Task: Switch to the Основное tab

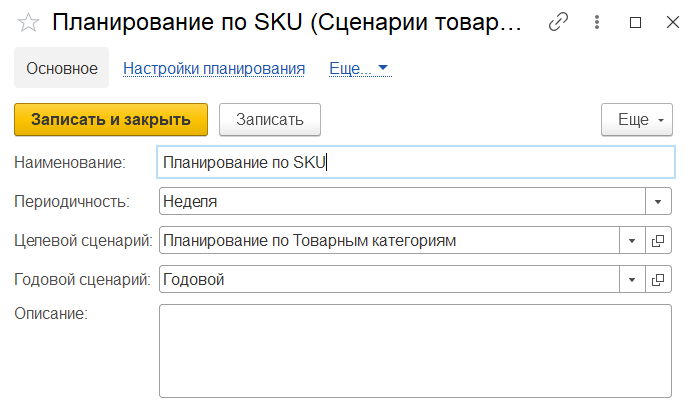Action: (62, 69)
